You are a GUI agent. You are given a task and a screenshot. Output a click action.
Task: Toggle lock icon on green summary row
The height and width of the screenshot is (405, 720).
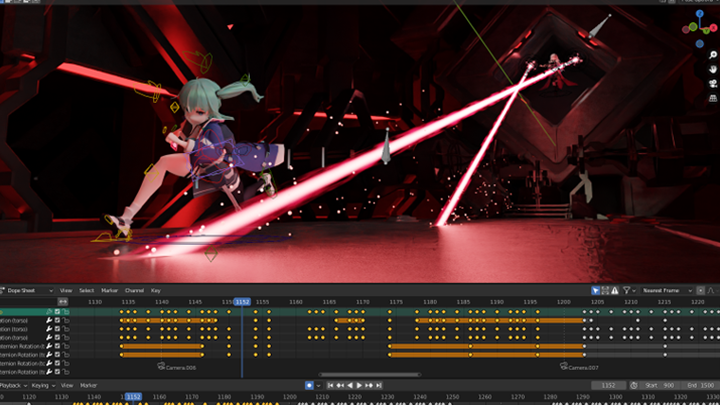pos(66,312)
